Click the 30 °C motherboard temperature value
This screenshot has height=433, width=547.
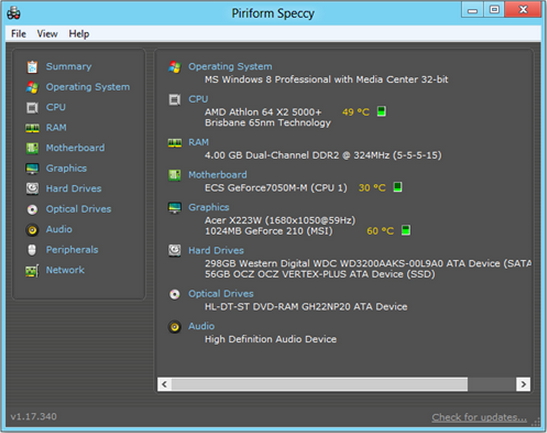click(372, 188)
